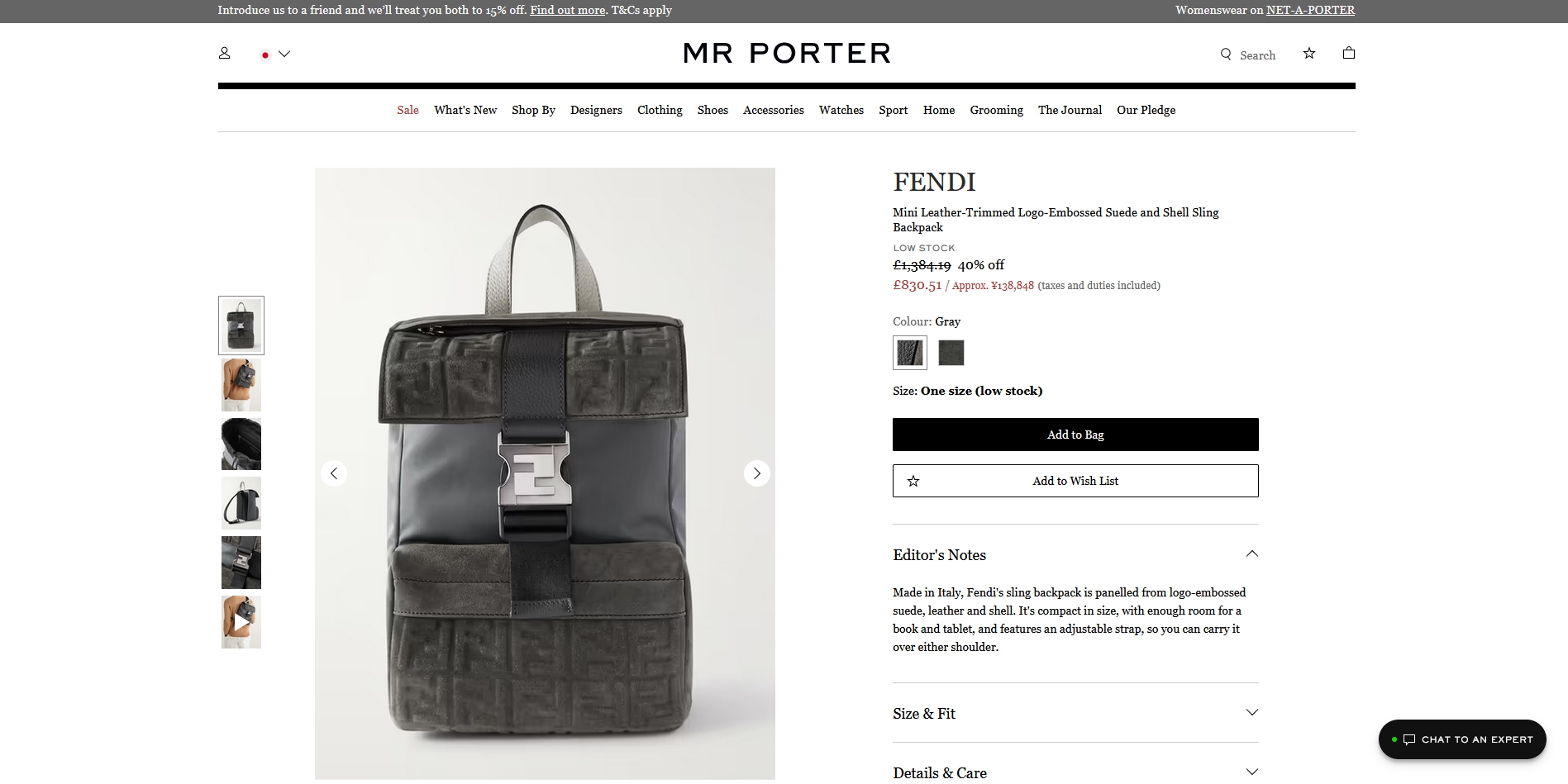Click the star icon beside Add to Wish List

click(913, 481)
